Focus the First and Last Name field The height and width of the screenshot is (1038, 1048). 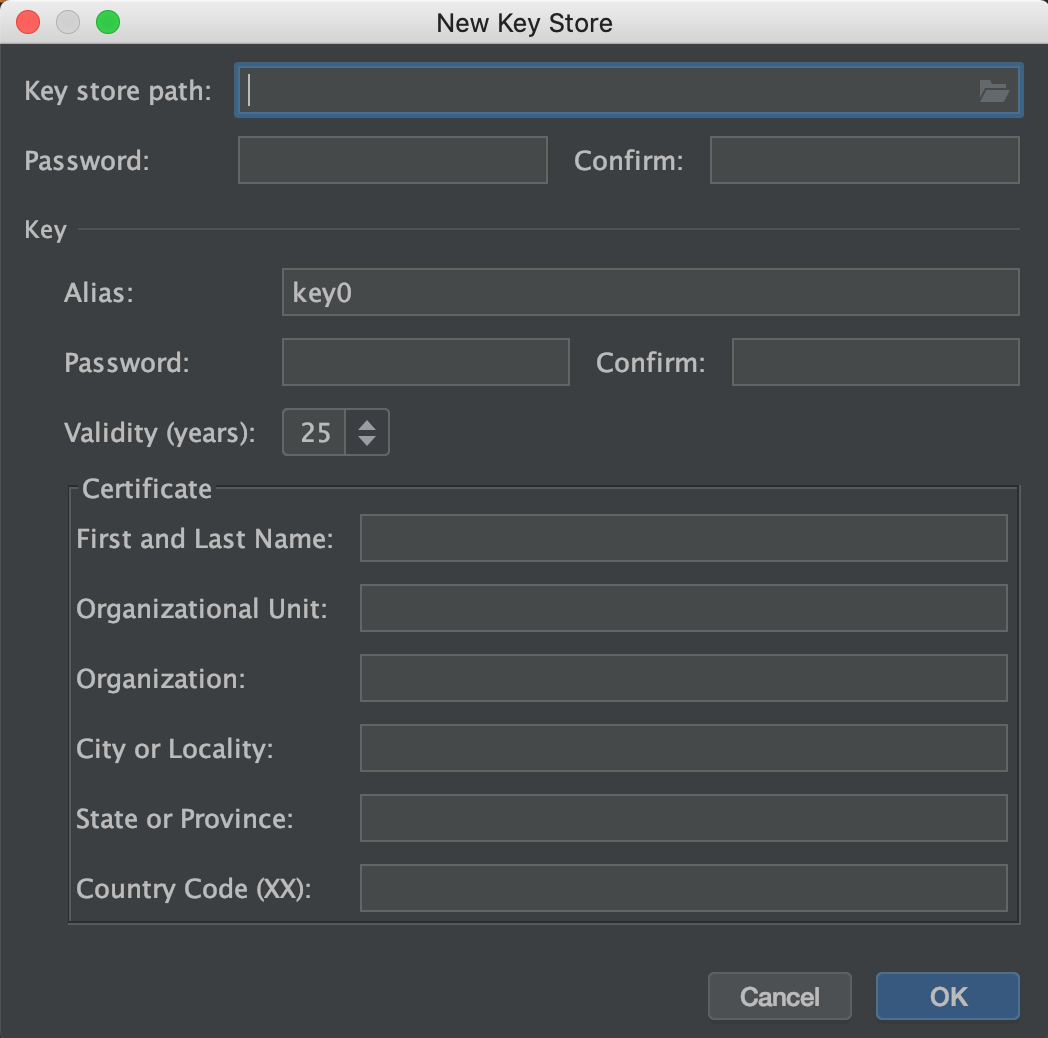click(683, 539)
